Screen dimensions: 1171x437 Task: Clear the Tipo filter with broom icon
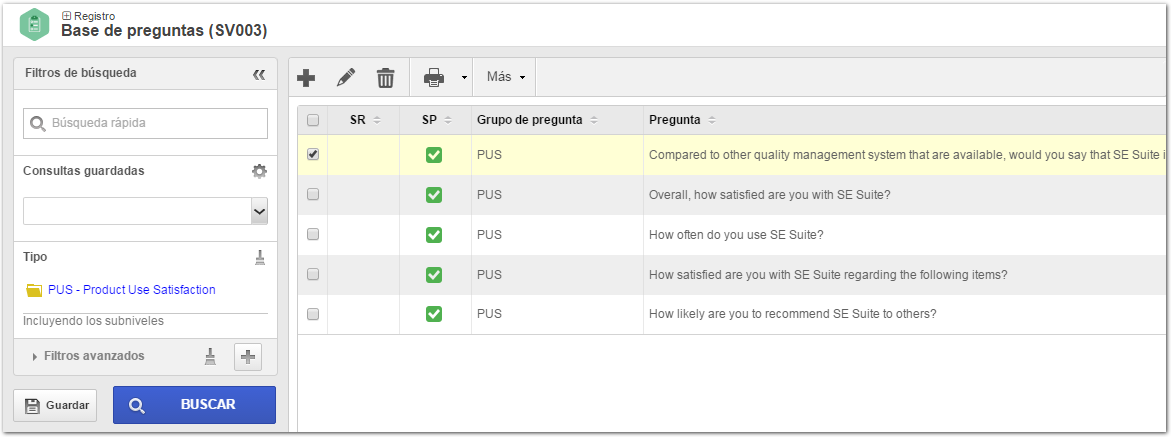260,258
